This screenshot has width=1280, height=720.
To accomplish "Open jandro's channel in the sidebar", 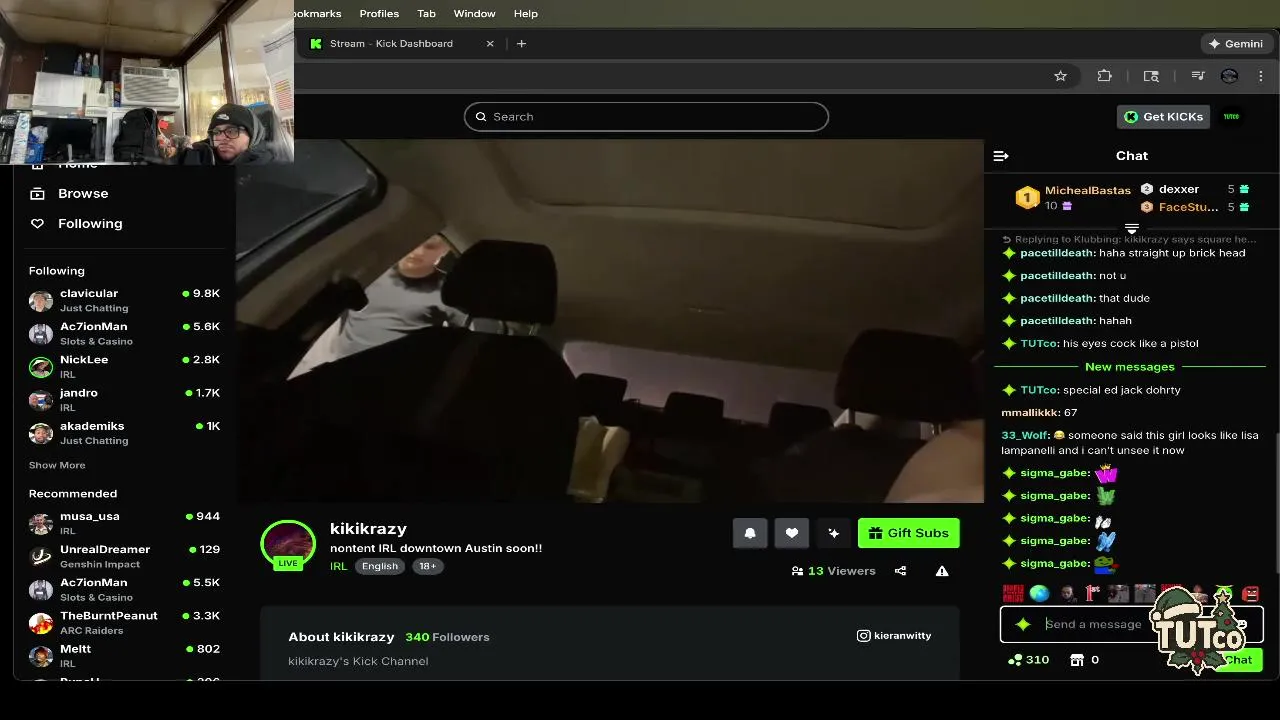I will coord(124,399).
